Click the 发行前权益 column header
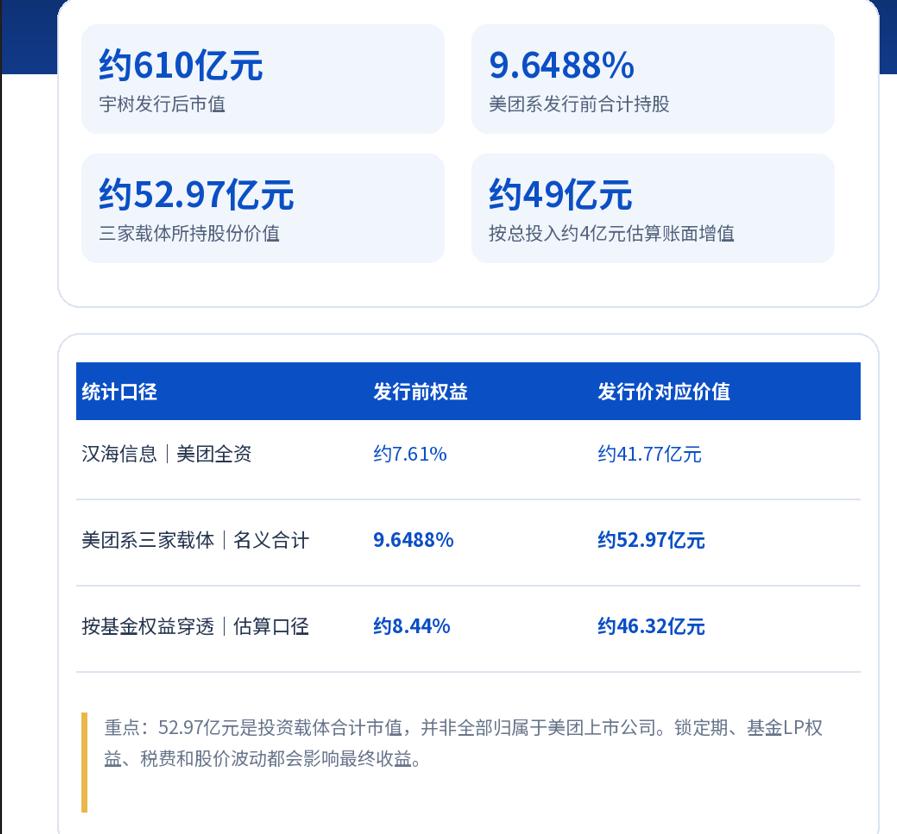The image size is (897, 834). tap(420, 392)
